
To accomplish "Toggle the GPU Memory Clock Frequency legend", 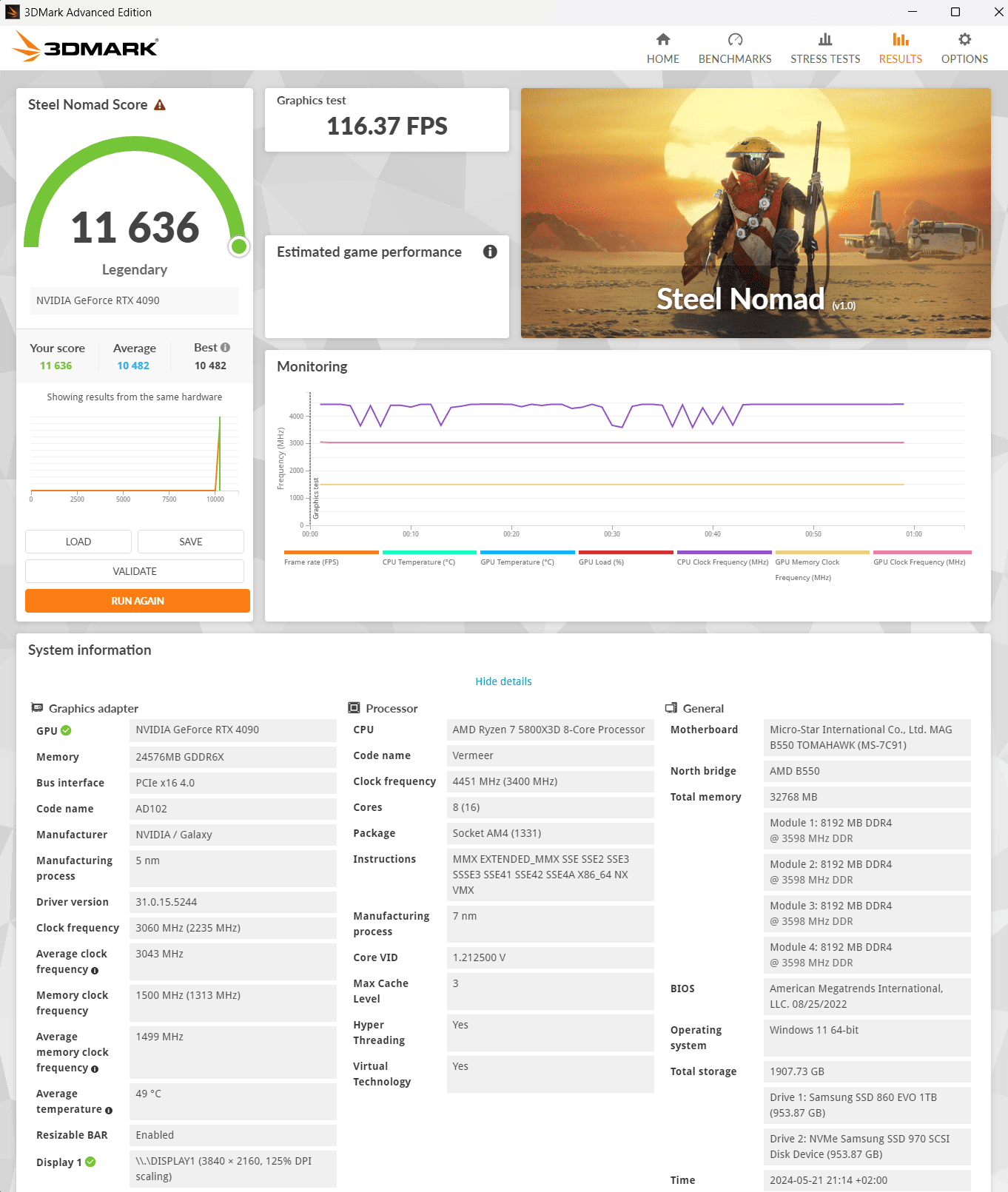I will pyautogui.click(x=822, y=566).
